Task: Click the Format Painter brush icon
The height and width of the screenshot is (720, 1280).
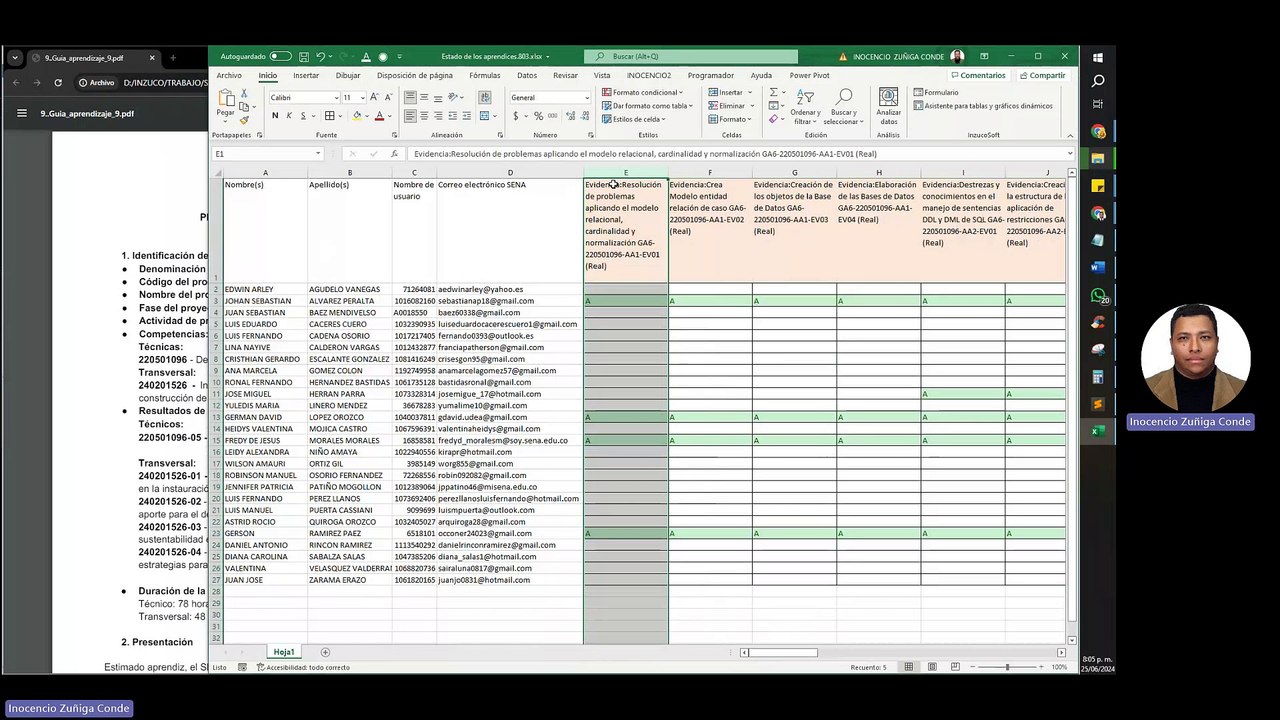Action: click(244, 121)
